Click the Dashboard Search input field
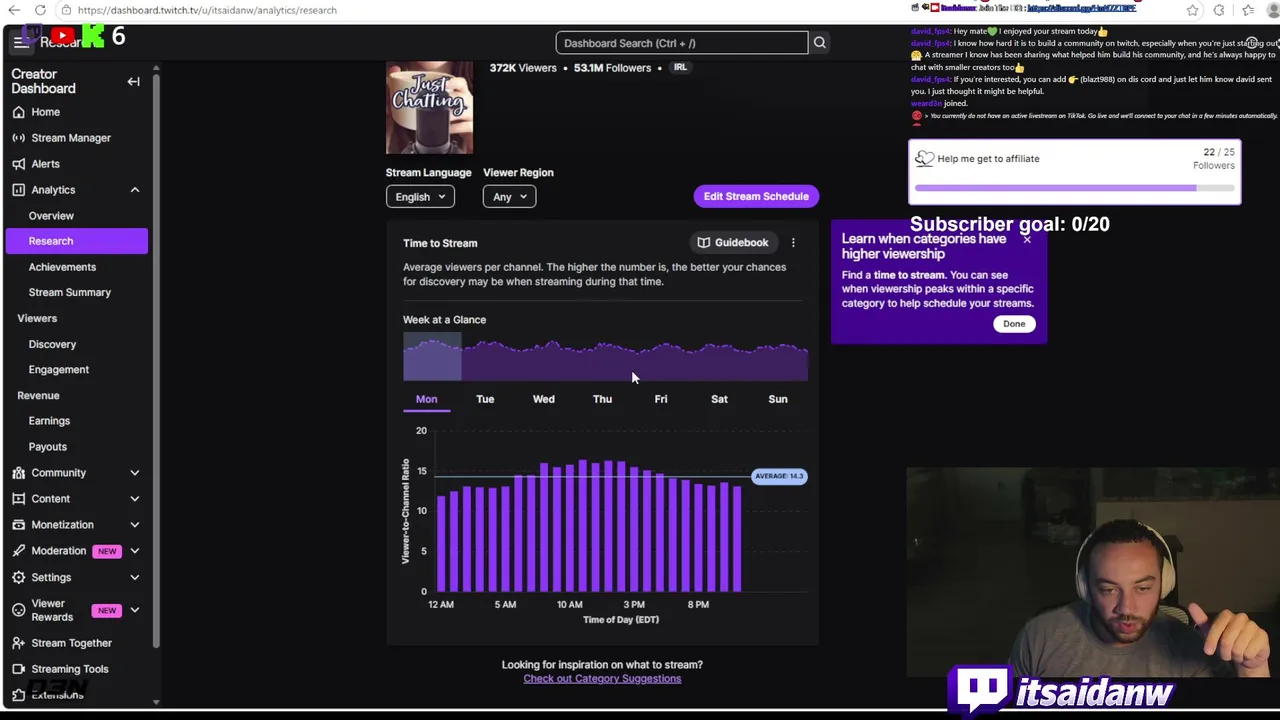Screen dimensions: 1280x720 tap(682, 43)
